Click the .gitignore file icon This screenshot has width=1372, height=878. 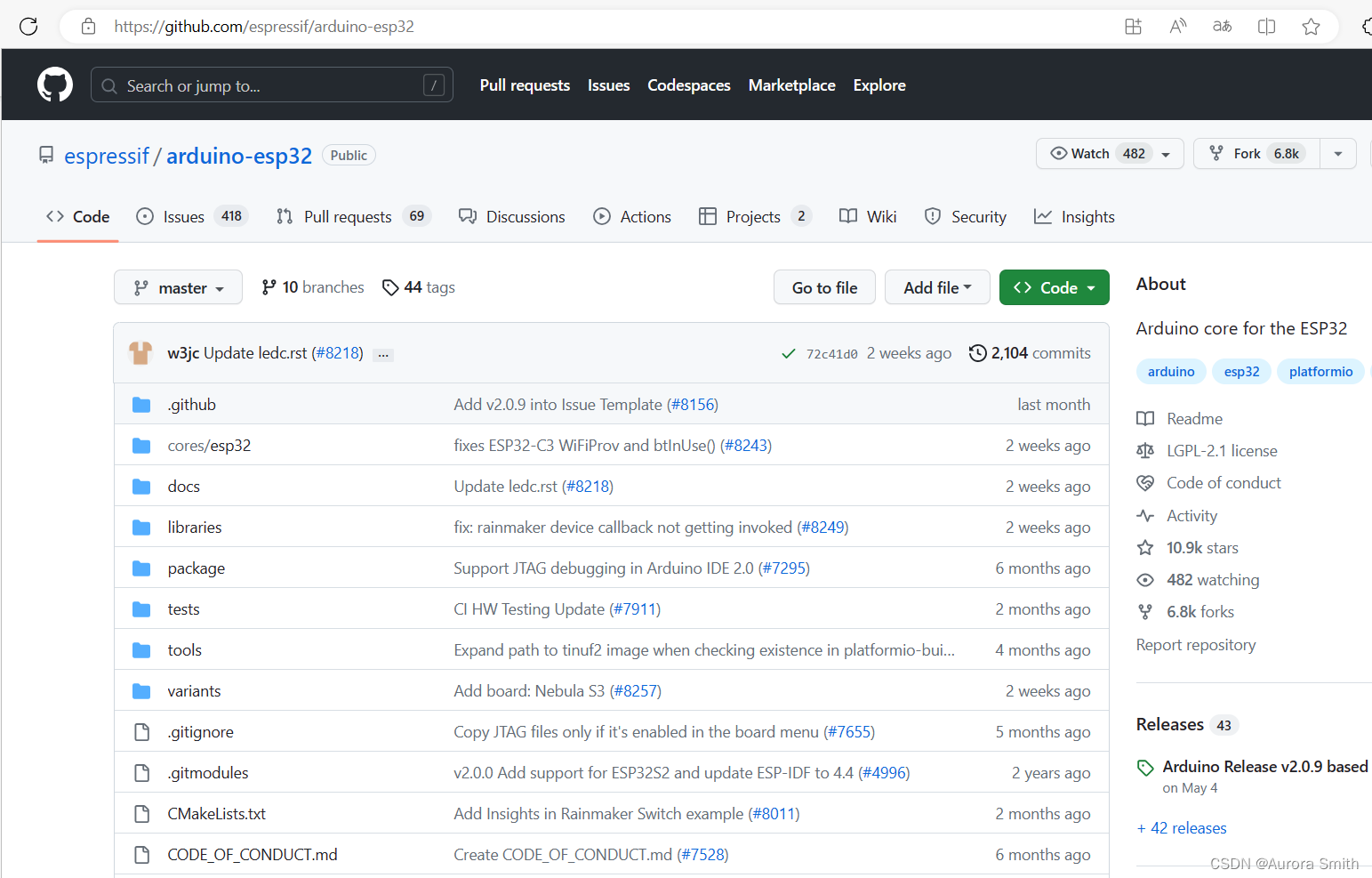pyautogui.click(x=141, y=732)
